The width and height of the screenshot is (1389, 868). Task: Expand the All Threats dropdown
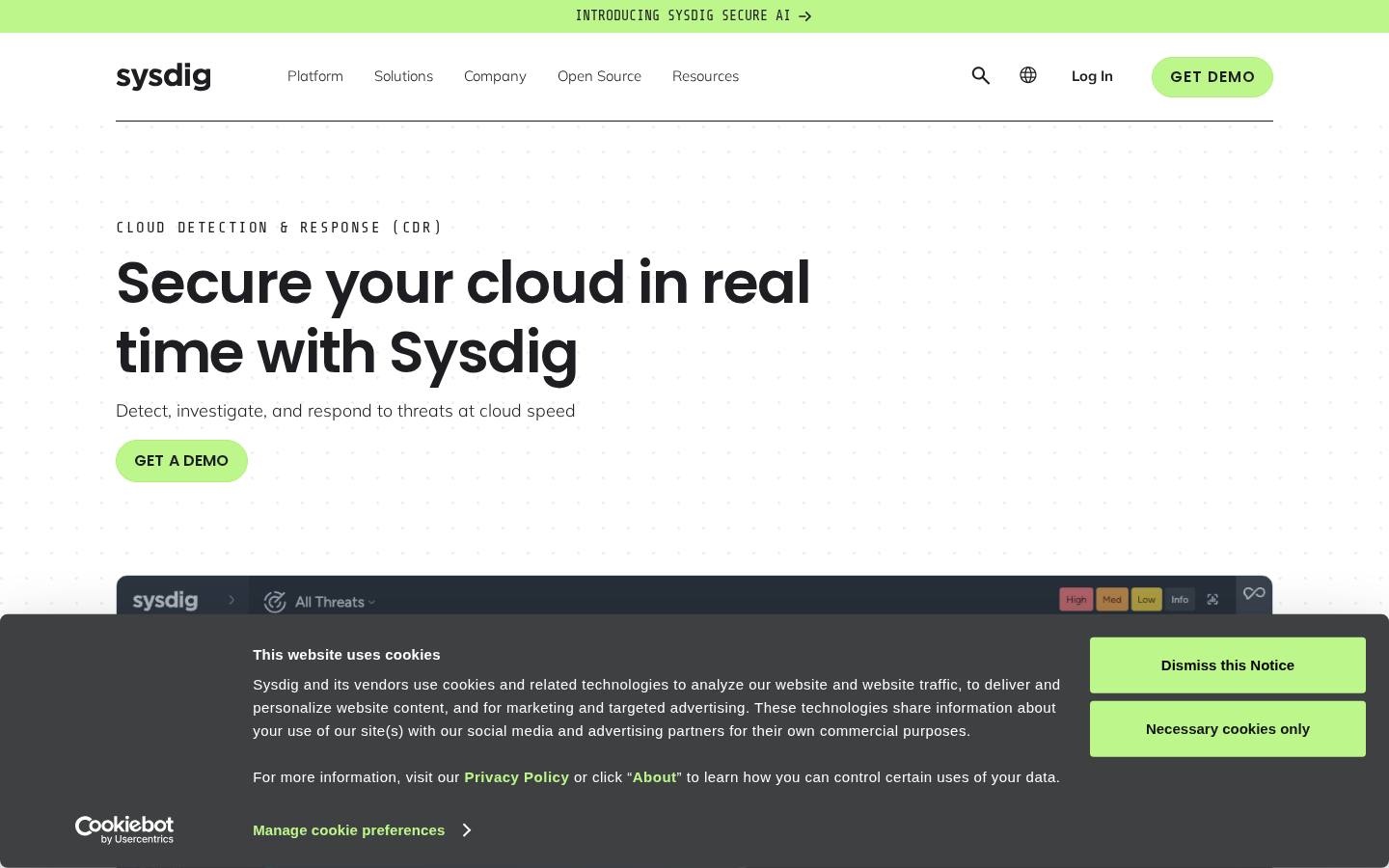tap(335, 602)
